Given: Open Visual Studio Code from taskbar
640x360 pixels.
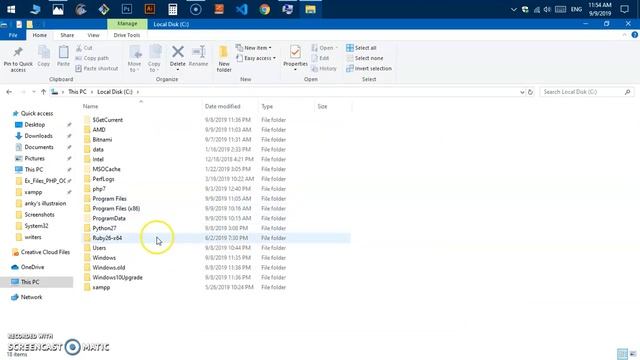Looking at the screenshot, I should coord(242,9).
